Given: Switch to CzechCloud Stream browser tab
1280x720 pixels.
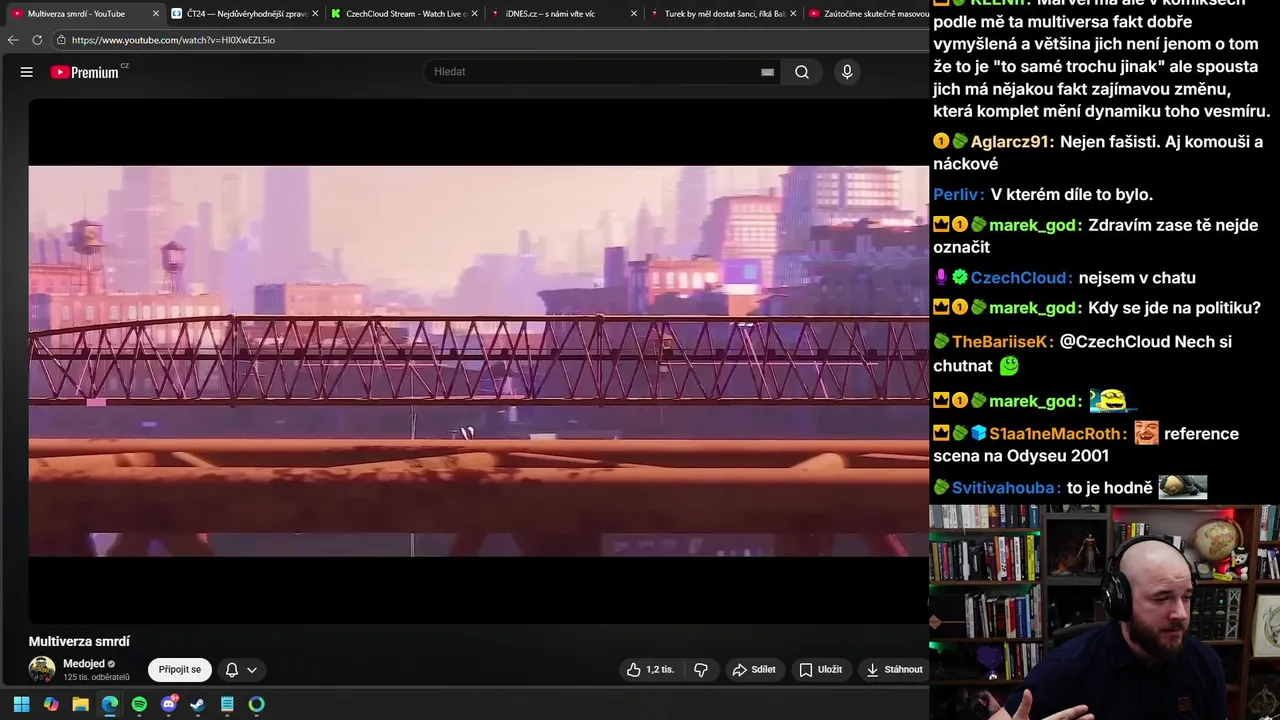Looking at the screenshot, I should pyautogui.click(x=405, y=14).
